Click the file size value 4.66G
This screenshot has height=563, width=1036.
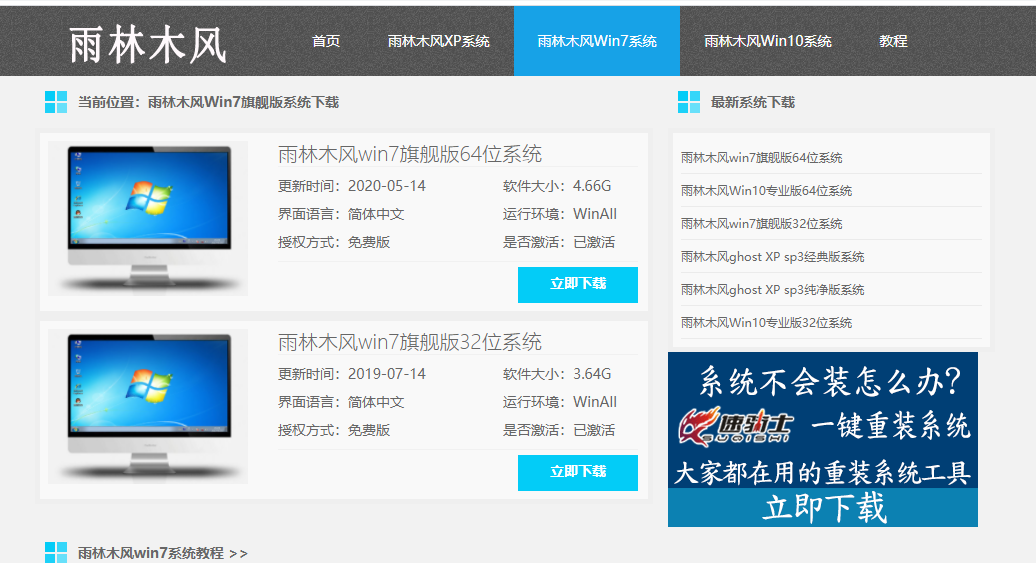click(592, 186)
